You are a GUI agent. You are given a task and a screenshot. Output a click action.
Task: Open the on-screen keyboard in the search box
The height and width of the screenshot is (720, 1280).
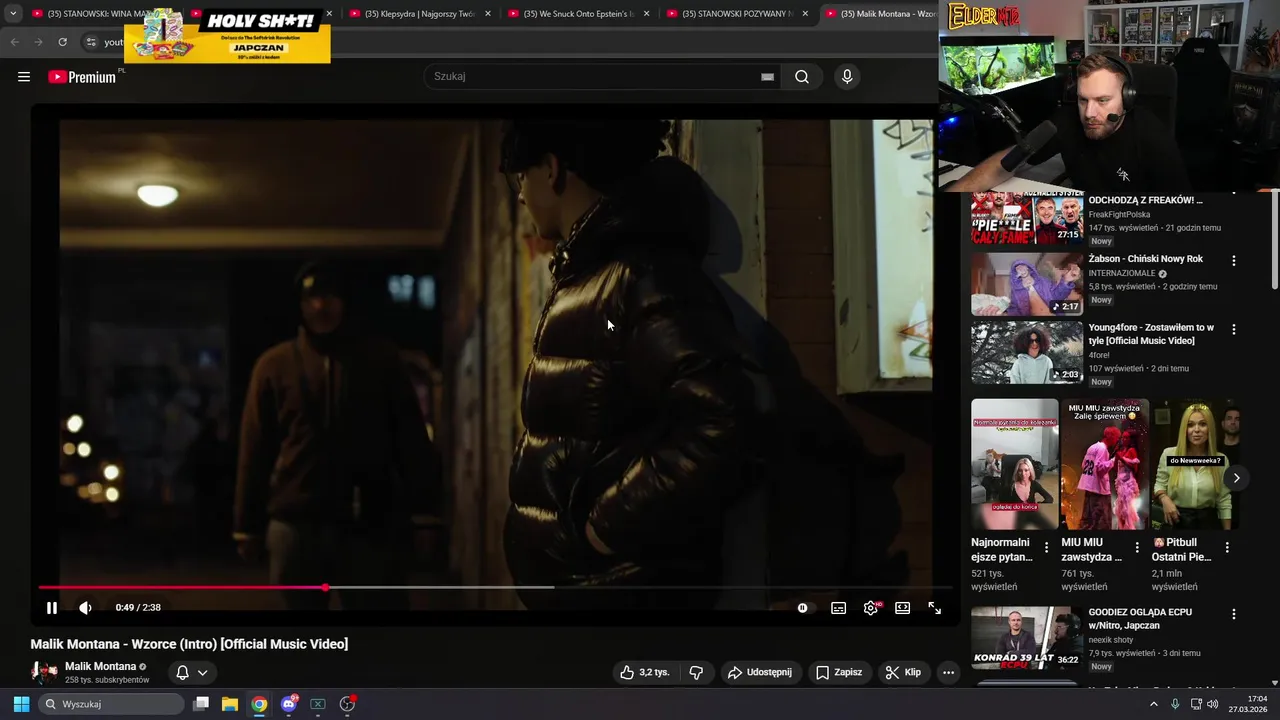(767, 77)
